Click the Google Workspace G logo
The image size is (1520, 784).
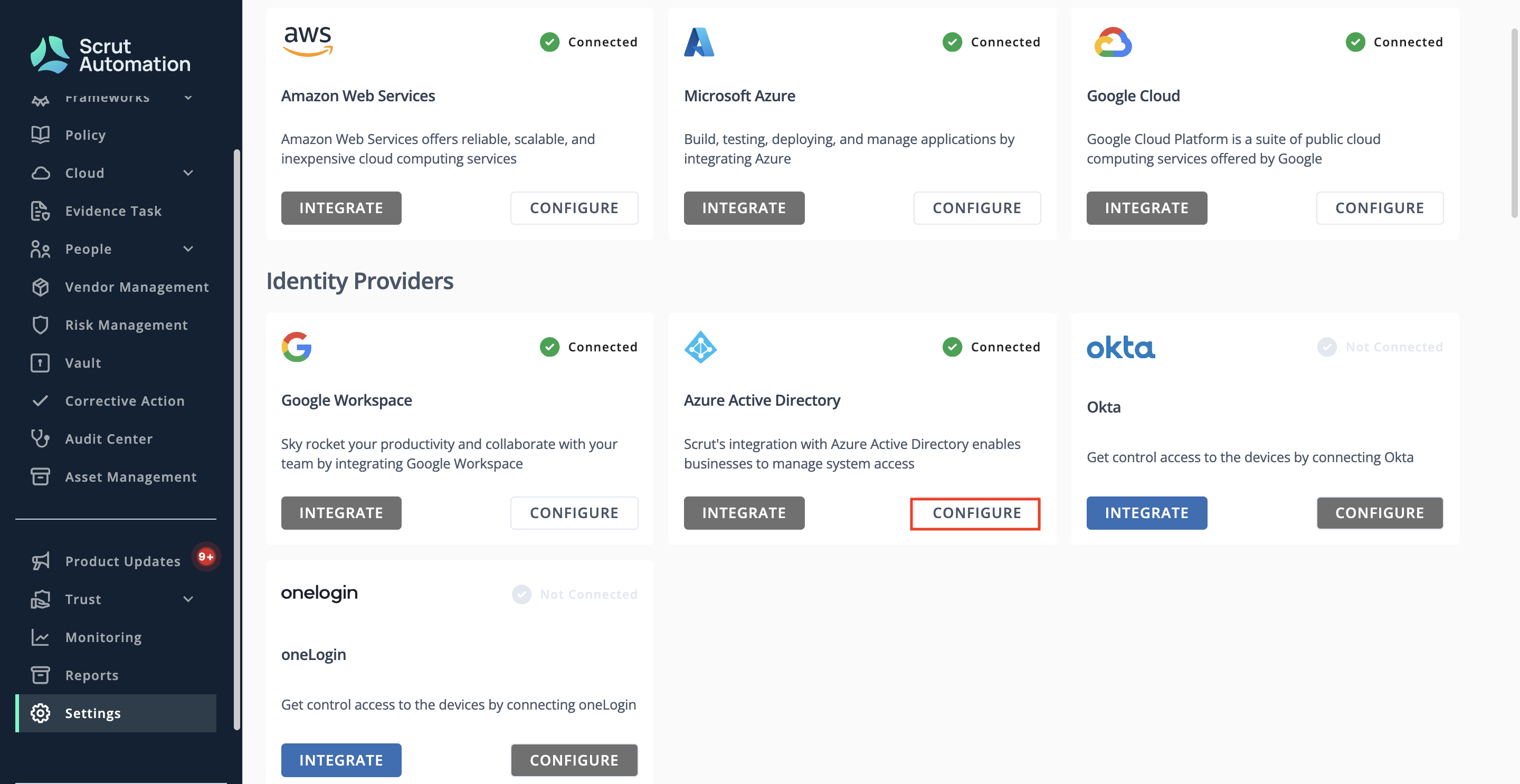point(296,347)
